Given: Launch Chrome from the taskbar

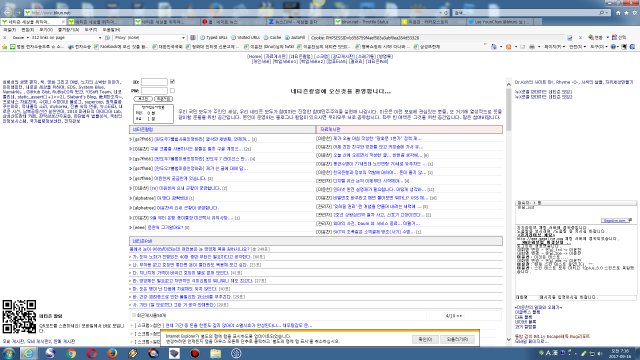Looking at the screenshot, I should [x=71, y=353].
